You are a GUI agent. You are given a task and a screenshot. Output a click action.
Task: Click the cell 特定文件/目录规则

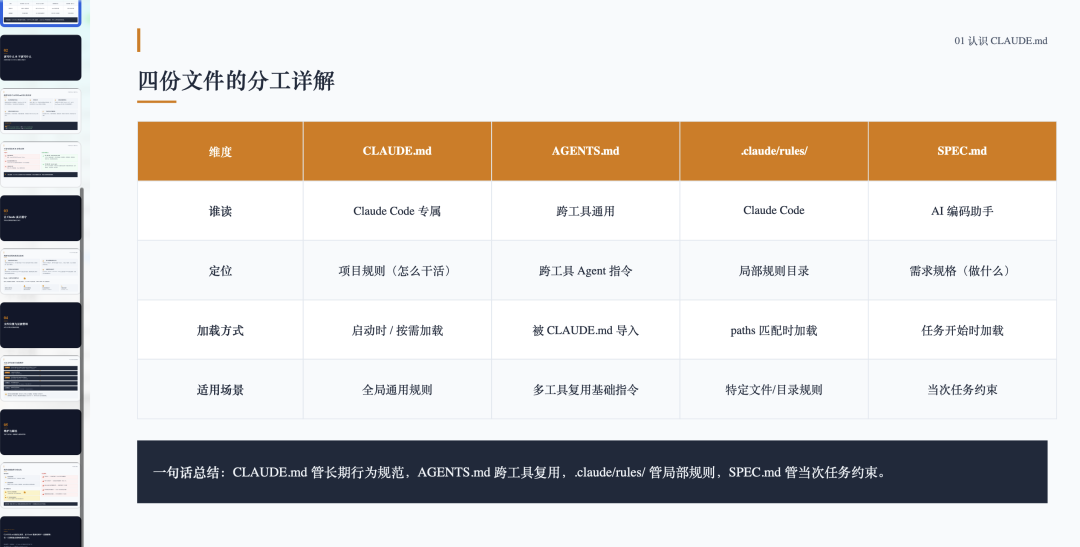[x=774, y=390]
